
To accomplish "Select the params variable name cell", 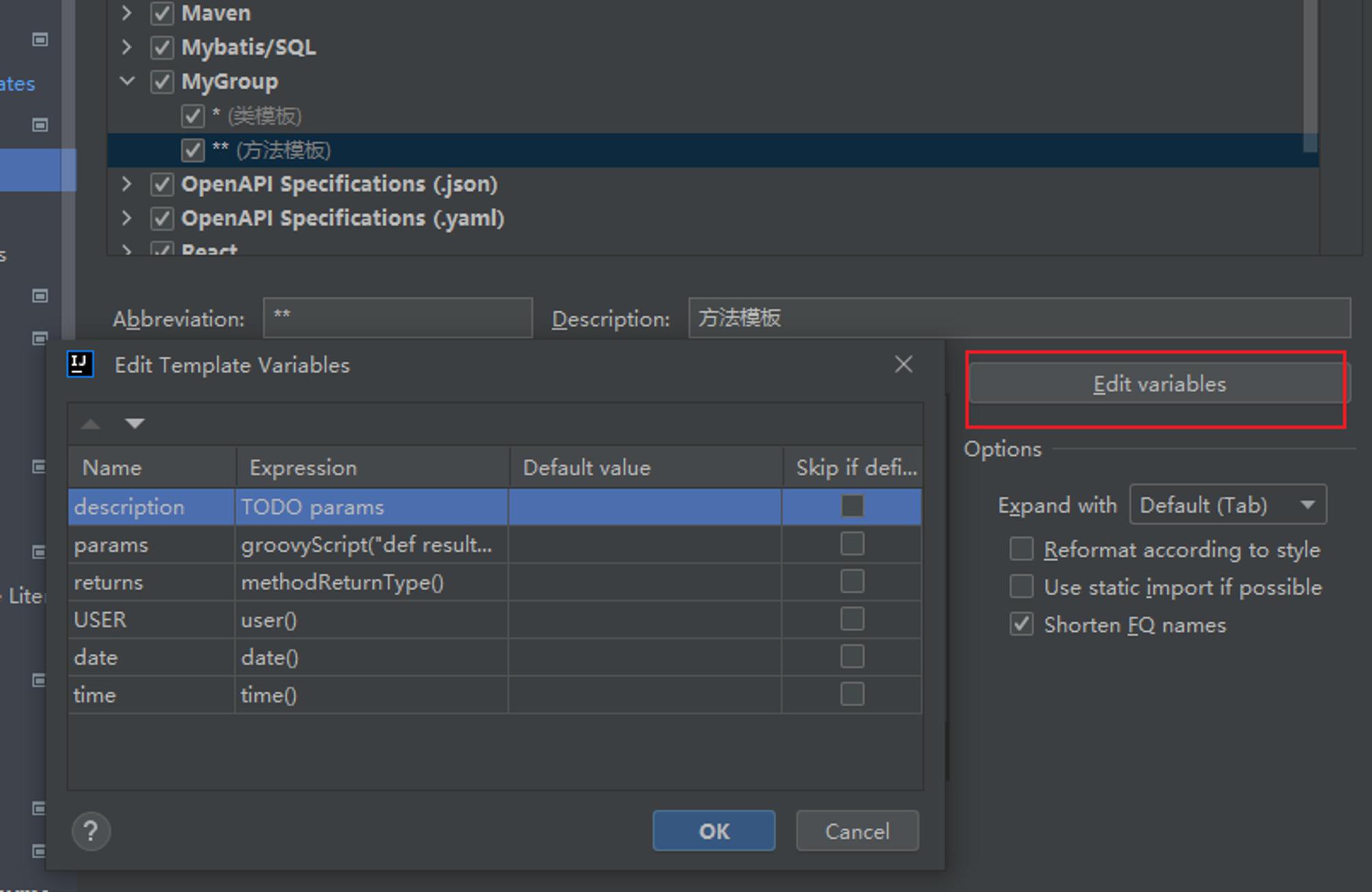I will (x=152, y=545).
